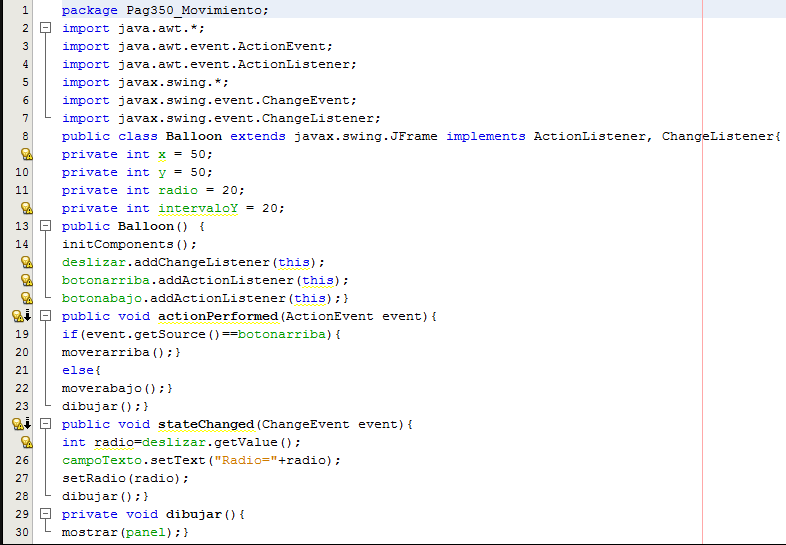Click 'botonabajo' in the addActionListener line
786x545 pixels.
pos(102,299)
